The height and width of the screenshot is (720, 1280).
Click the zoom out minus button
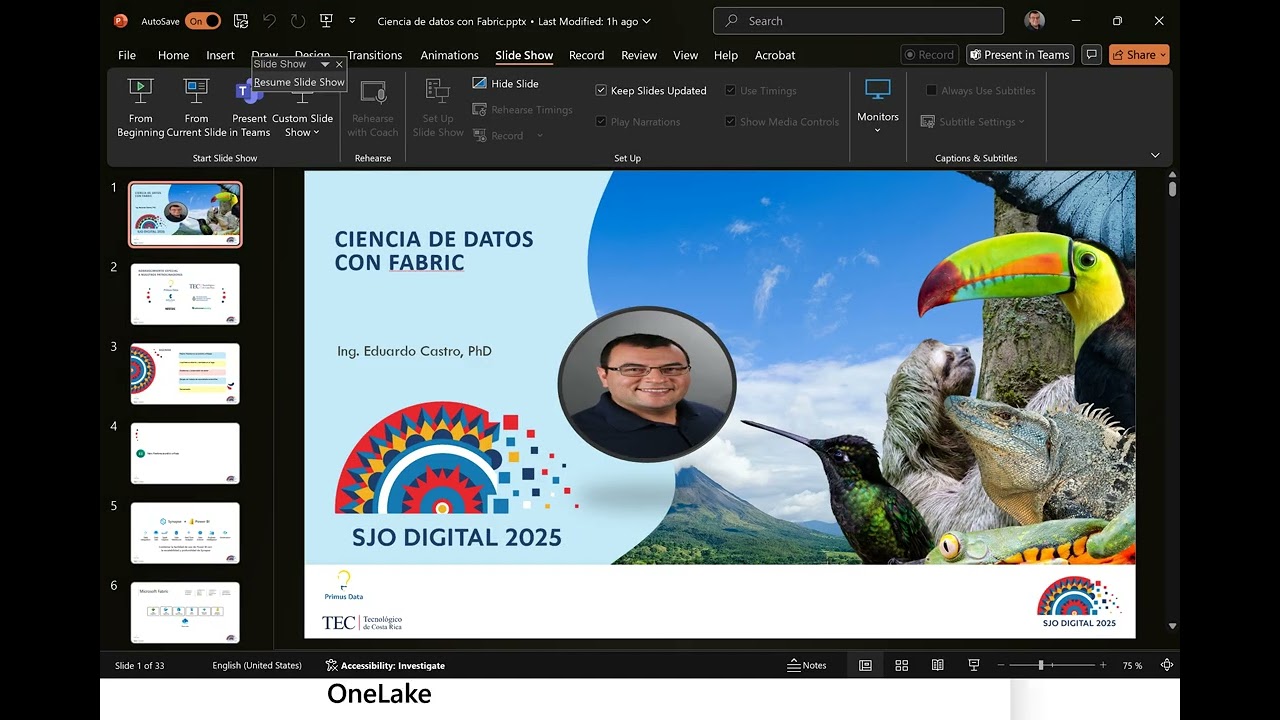pyautogui.click(x=1000, y=665)
